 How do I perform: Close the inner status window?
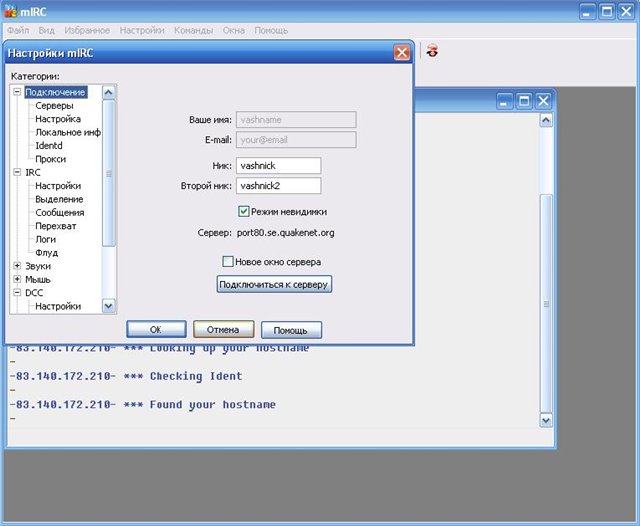[x=543, y=101]
